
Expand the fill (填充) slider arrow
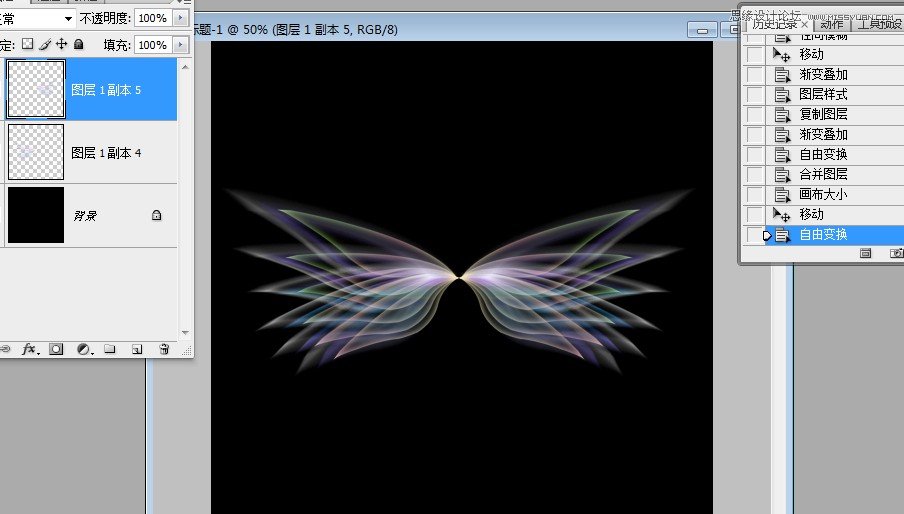[x=180, y=45]
